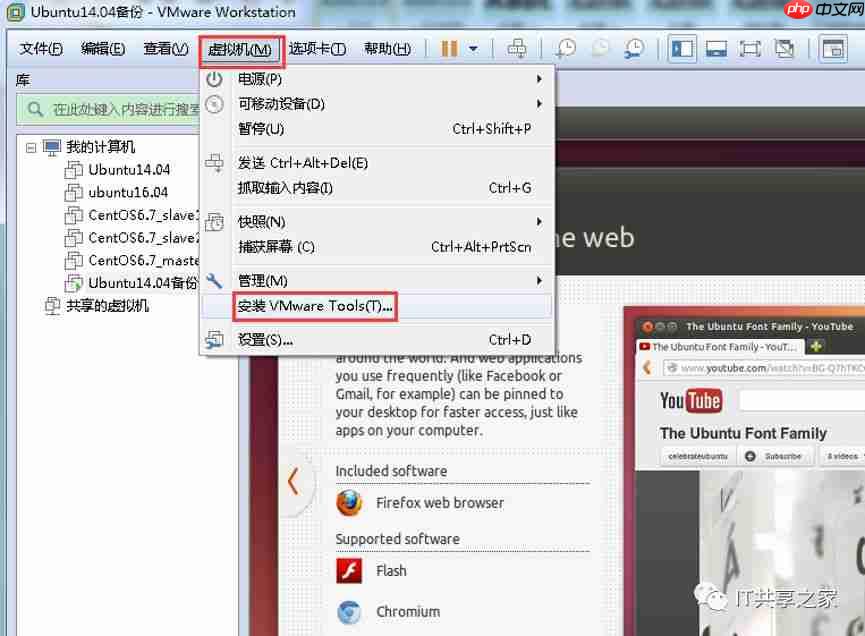Click the Show Library panel icon
This screenshot has height=636, width=865.
682,47
